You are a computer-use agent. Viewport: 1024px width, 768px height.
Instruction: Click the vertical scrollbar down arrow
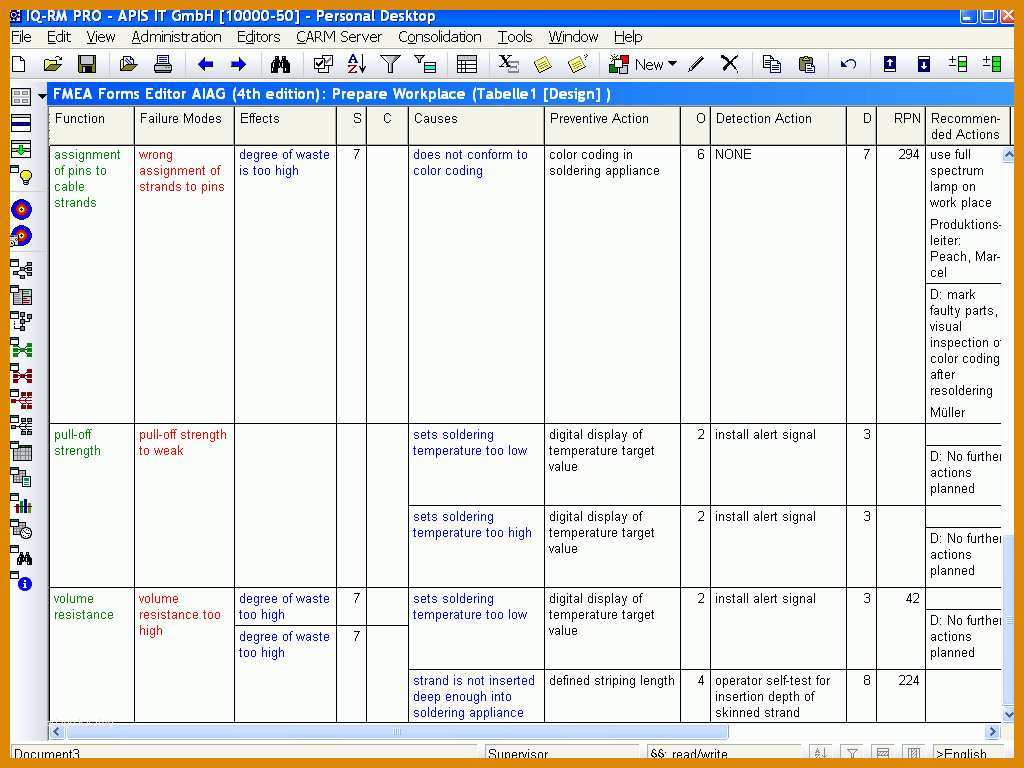point(1008,714)
